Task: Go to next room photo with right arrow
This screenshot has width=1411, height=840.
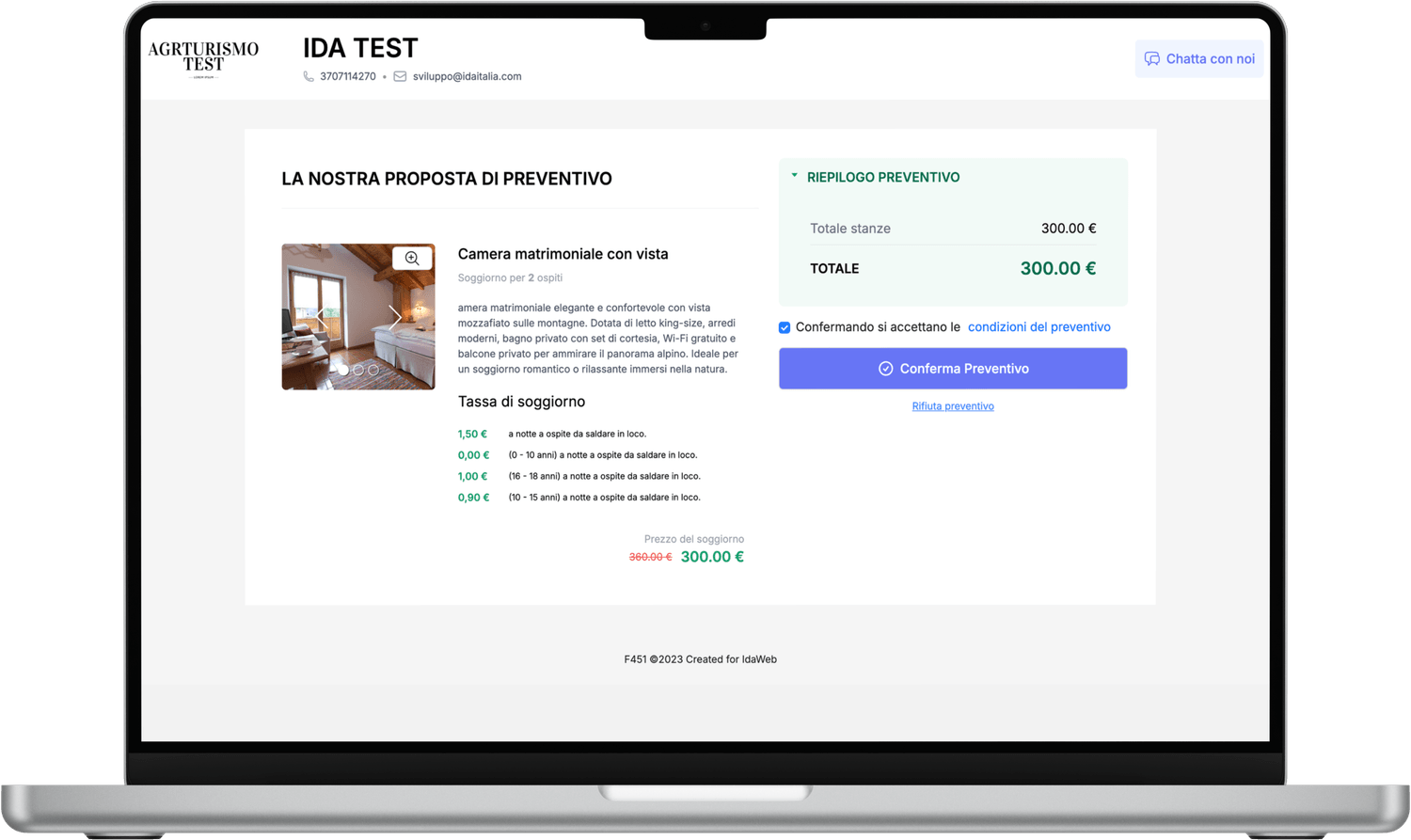Action: coord(395,318)
